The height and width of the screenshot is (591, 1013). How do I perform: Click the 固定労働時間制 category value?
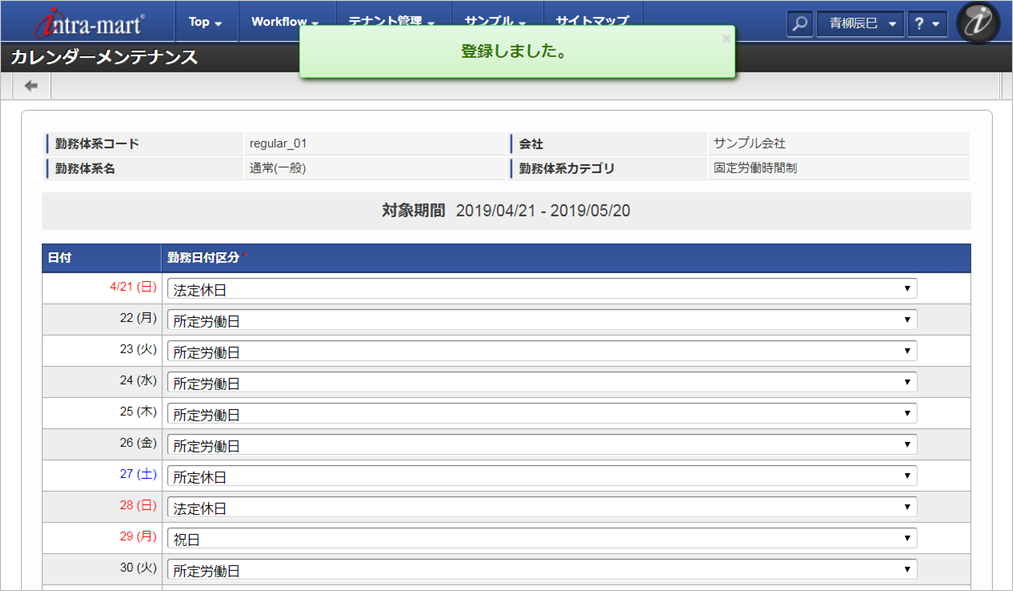coord(755,168)
